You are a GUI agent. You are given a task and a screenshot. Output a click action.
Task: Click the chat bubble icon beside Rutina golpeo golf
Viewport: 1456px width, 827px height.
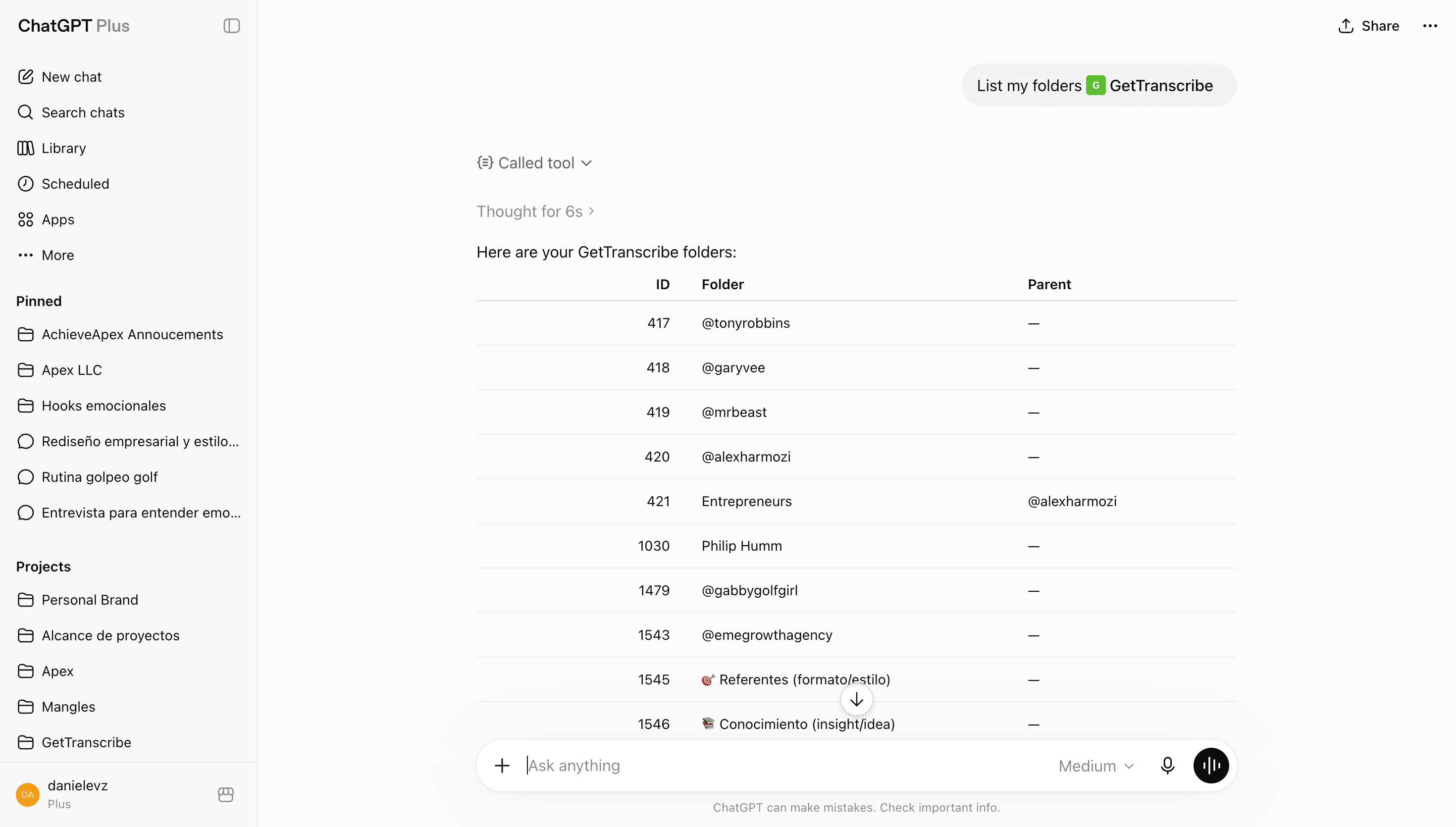pos(26,478)
